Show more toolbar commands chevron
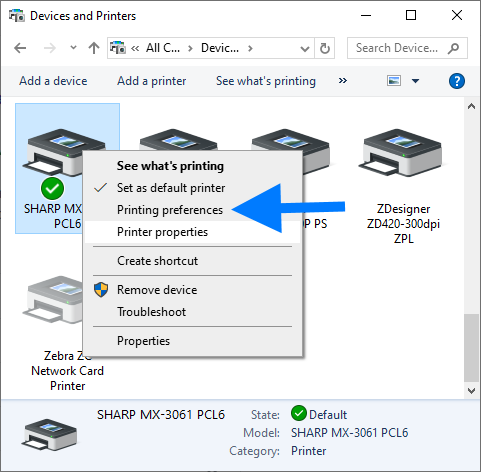The height and width of the screenshot is (472, 481). pyautogui.click(x=343, y=81)
